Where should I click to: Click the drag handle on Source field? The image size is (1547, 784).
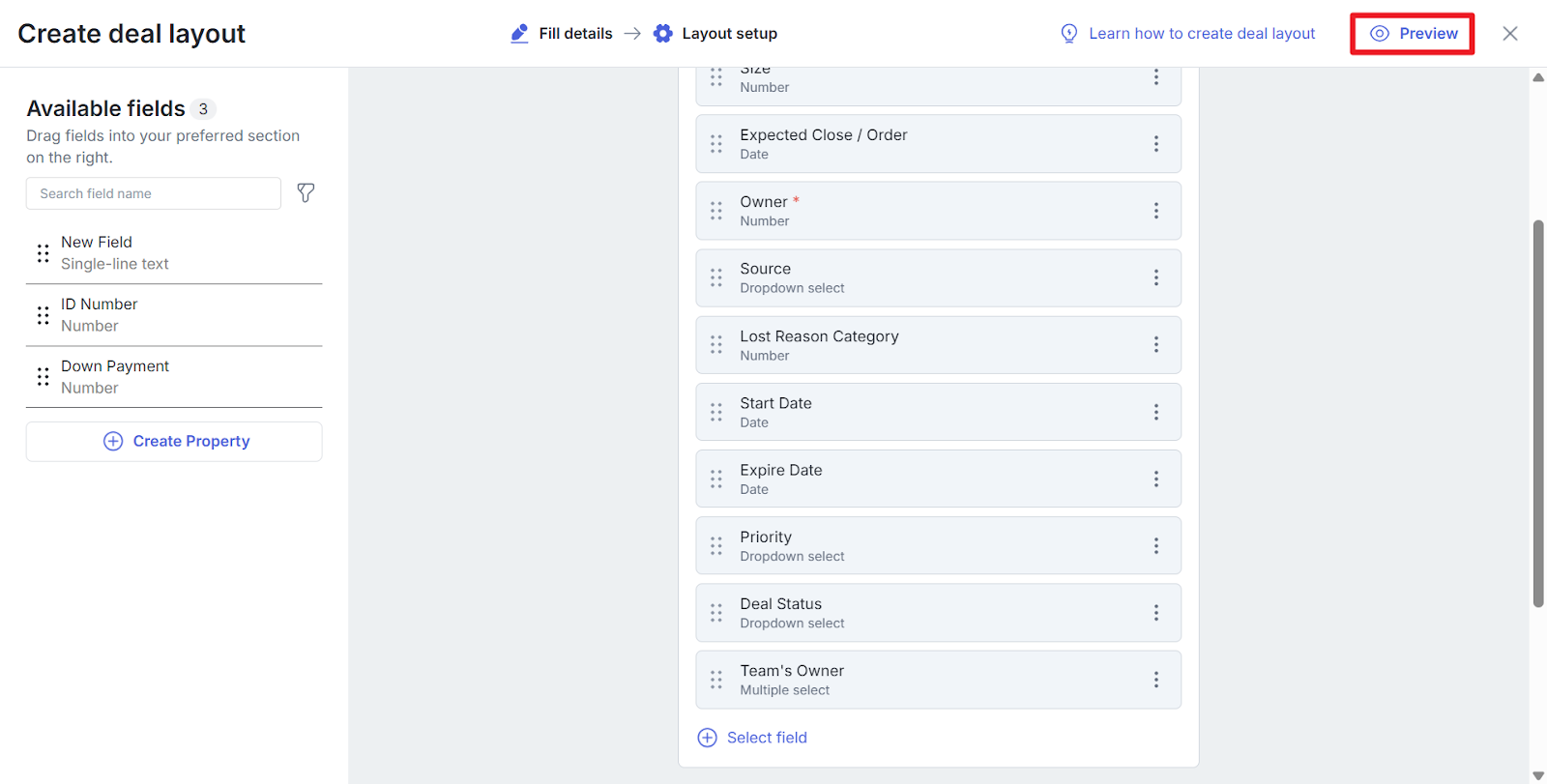(716, 278)
